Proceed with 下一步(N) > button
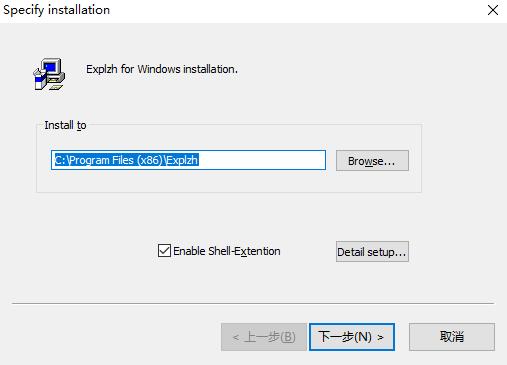The image size is (507, 365). point(352,337)
